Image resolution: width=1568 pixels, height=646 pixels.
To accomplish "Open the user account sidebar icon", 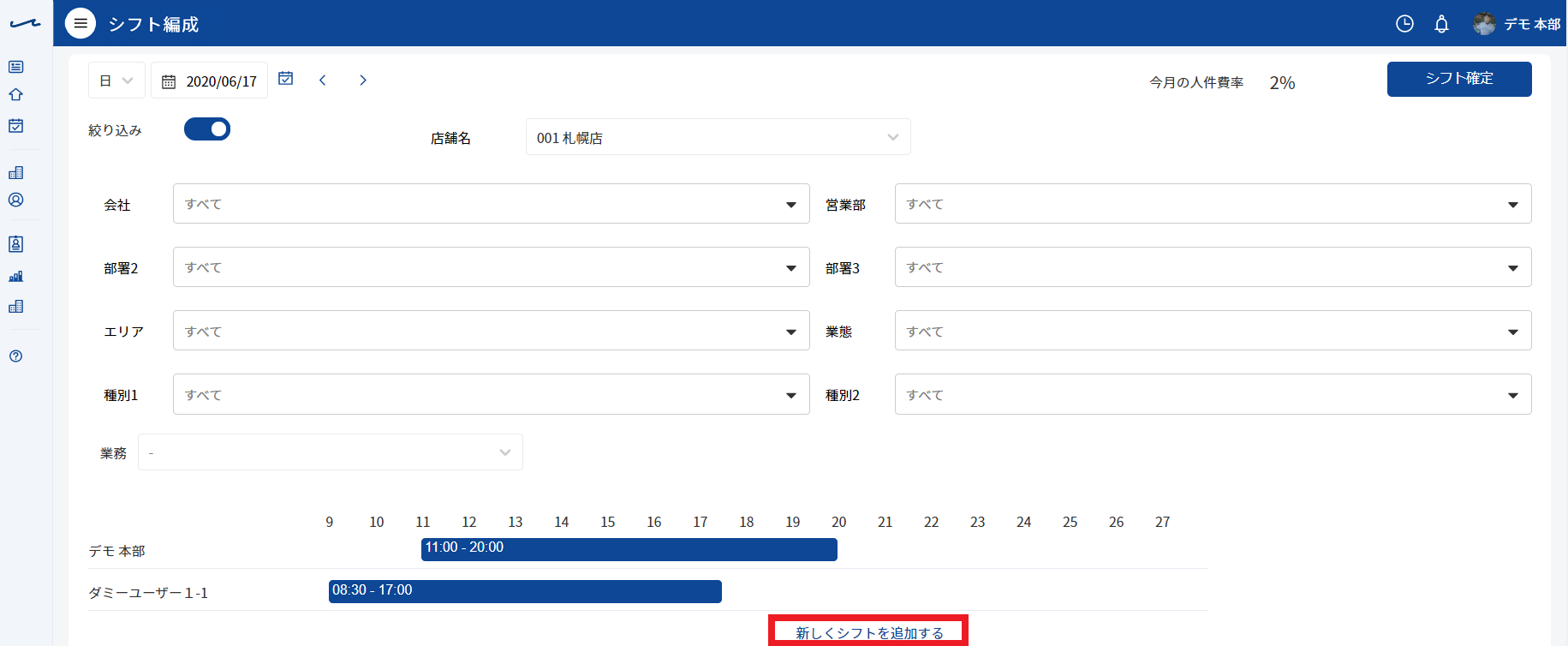I will click(x=15, y=200).
